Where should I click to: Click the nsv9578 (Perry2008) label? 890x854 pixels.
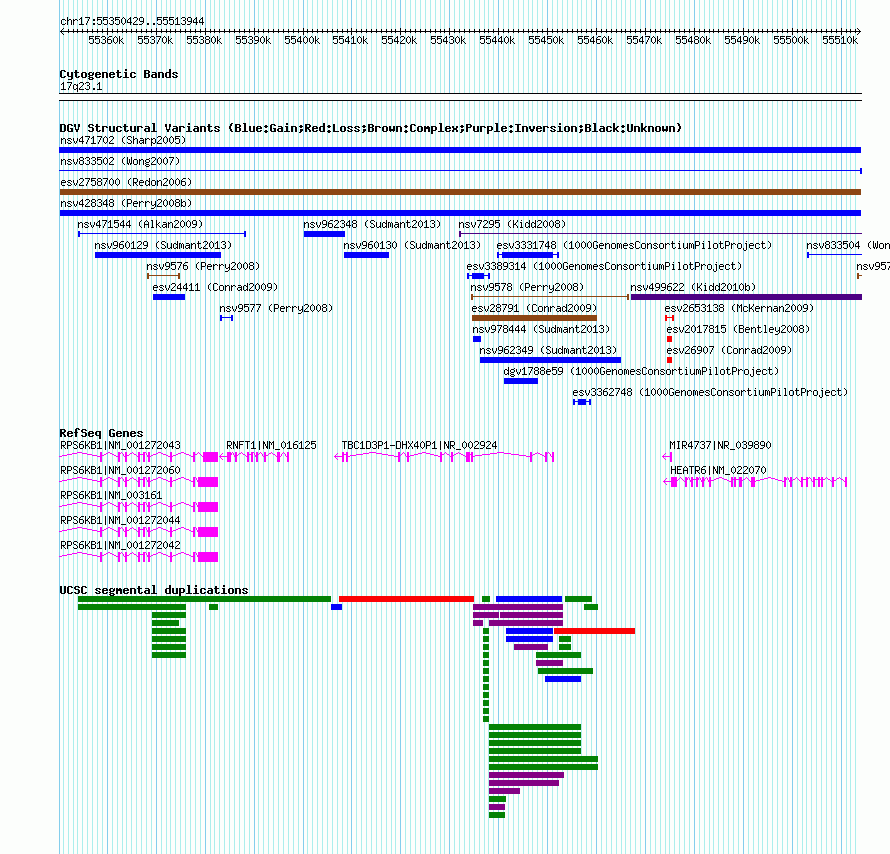point(527,287)
